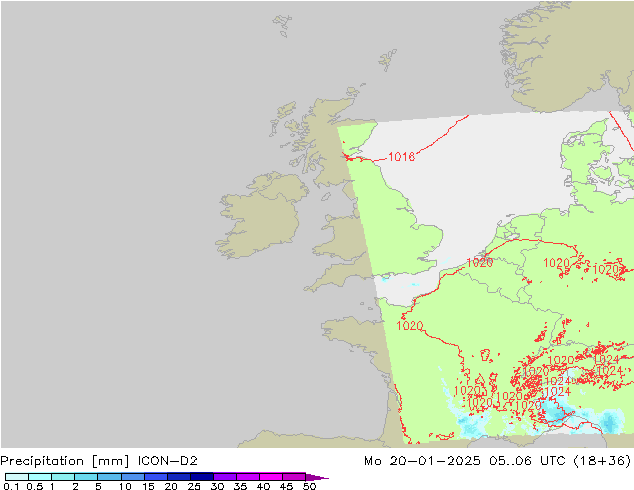Viewport: 634px width, 490px height.
Task: Click the legend value "10"
Action: click(x=125, y=486)
